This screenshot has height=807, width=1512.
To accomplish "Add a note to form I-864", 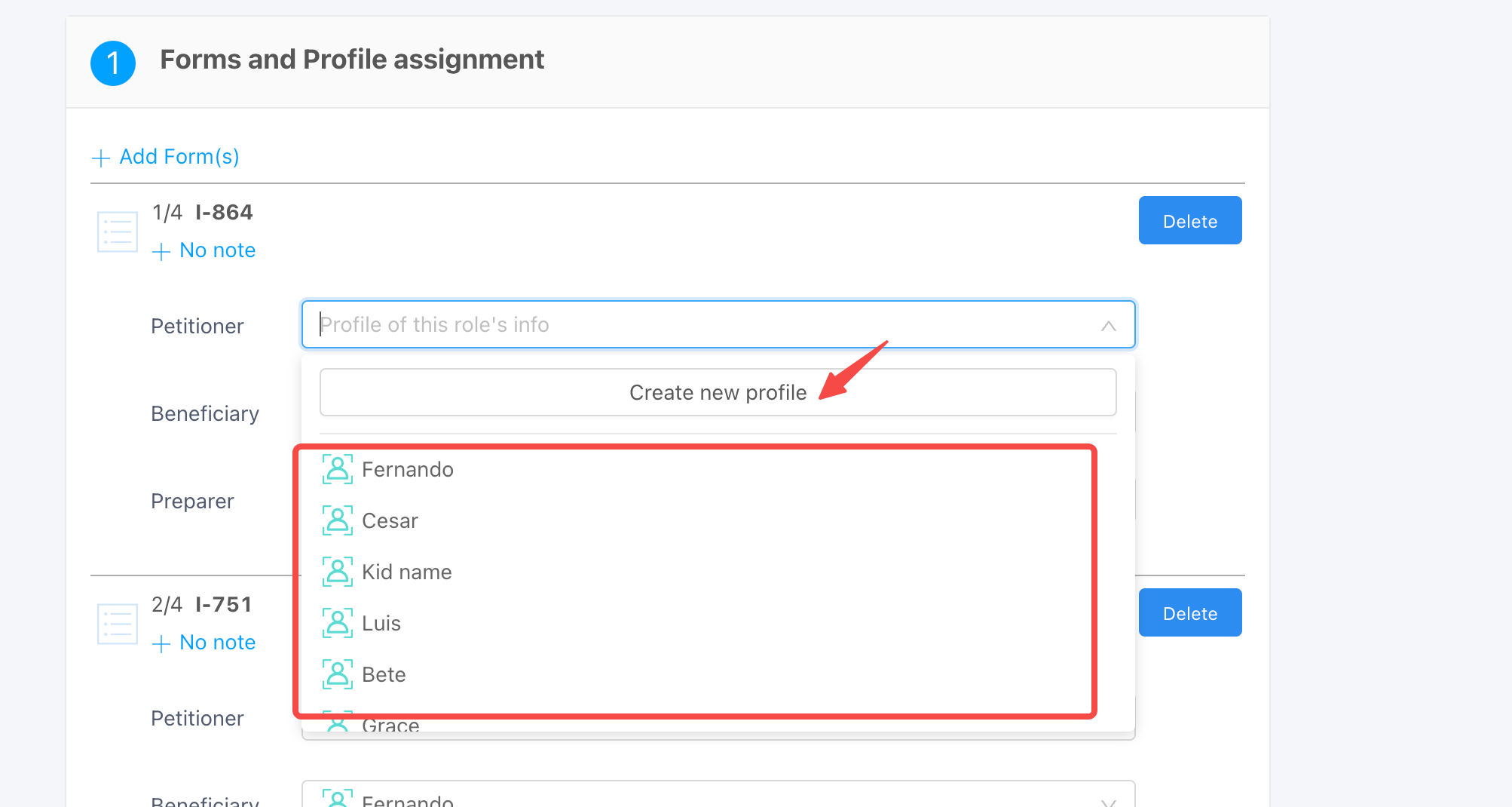I will [204, 250].
